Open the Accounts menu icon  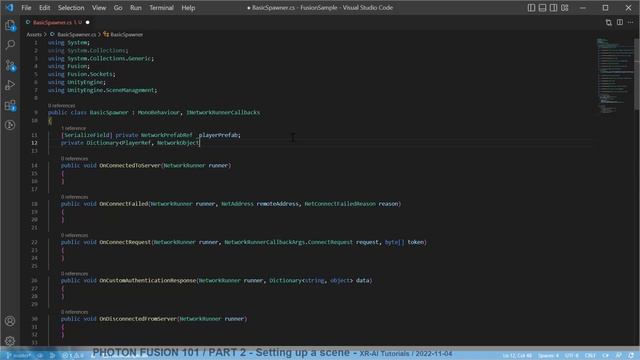[10, 321]
